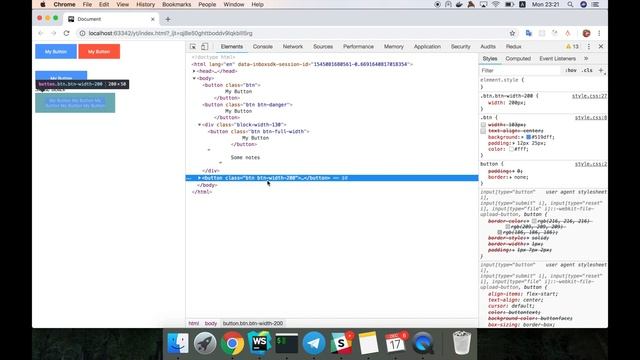This screenshot has width=640, height=360.
Task: Click the red My Button
Action: (x=99, y=51)
